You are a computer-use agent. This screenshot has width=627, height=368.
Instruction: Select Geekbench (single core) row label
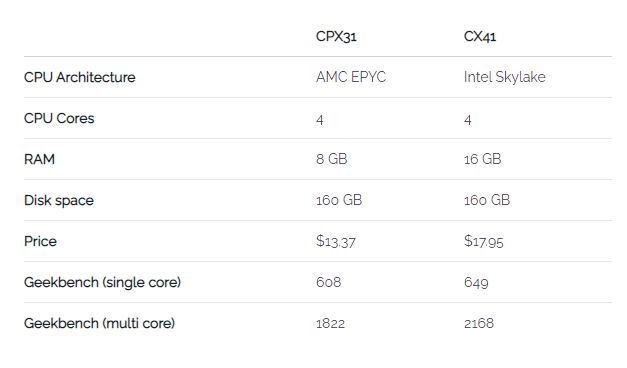pyautogui.click(x=102, y=282)
